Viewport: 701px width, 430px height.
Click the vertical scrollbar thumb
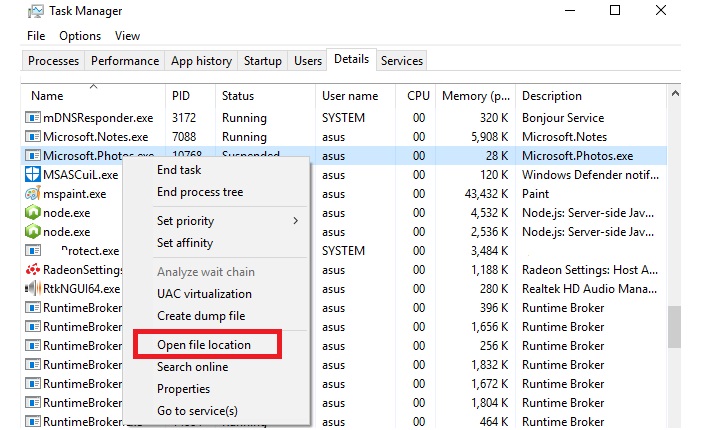click(x=675, y=327)
